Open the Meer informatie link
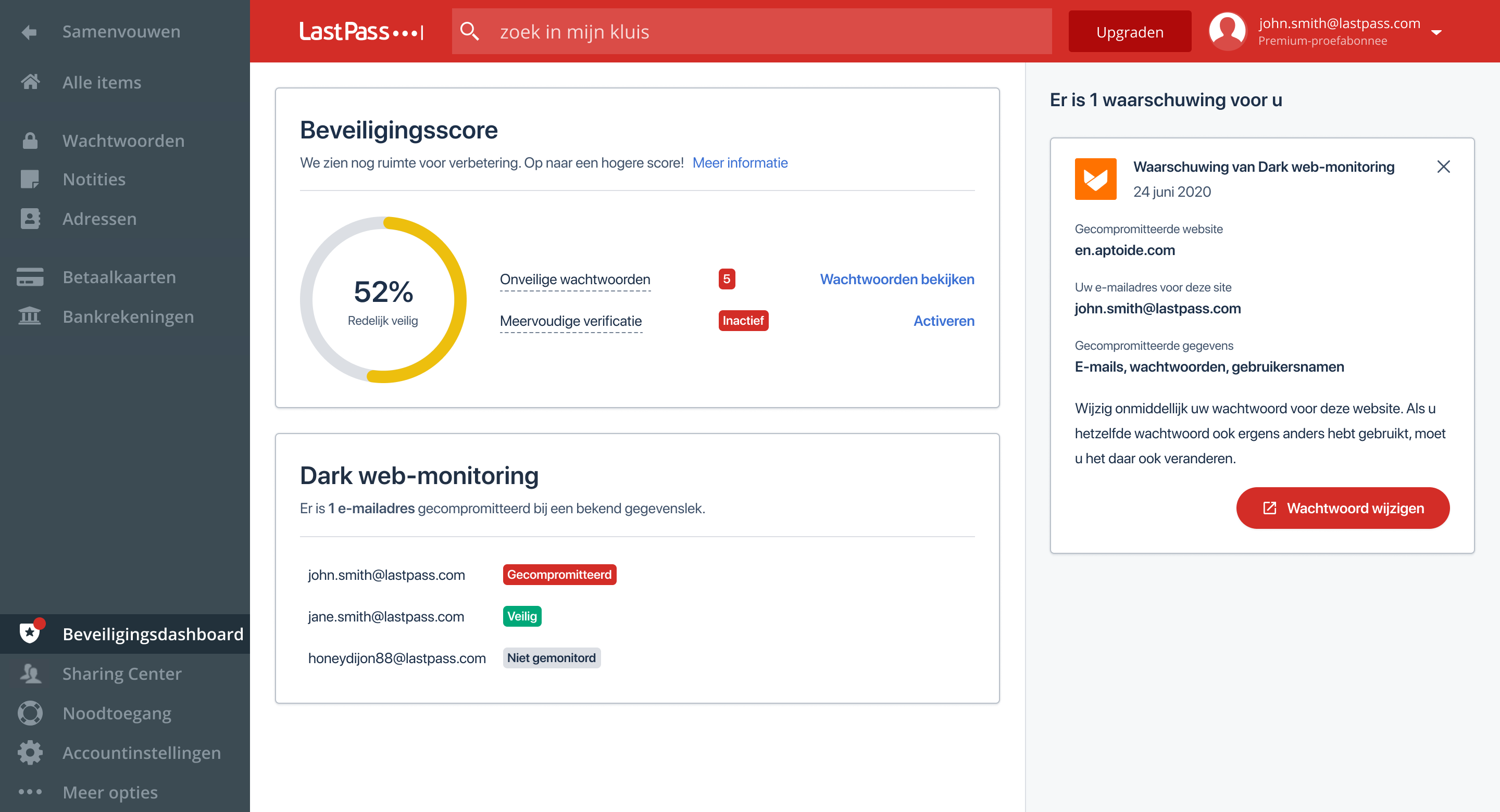This screenshot has height=812, width=1500. pos(740,162)
